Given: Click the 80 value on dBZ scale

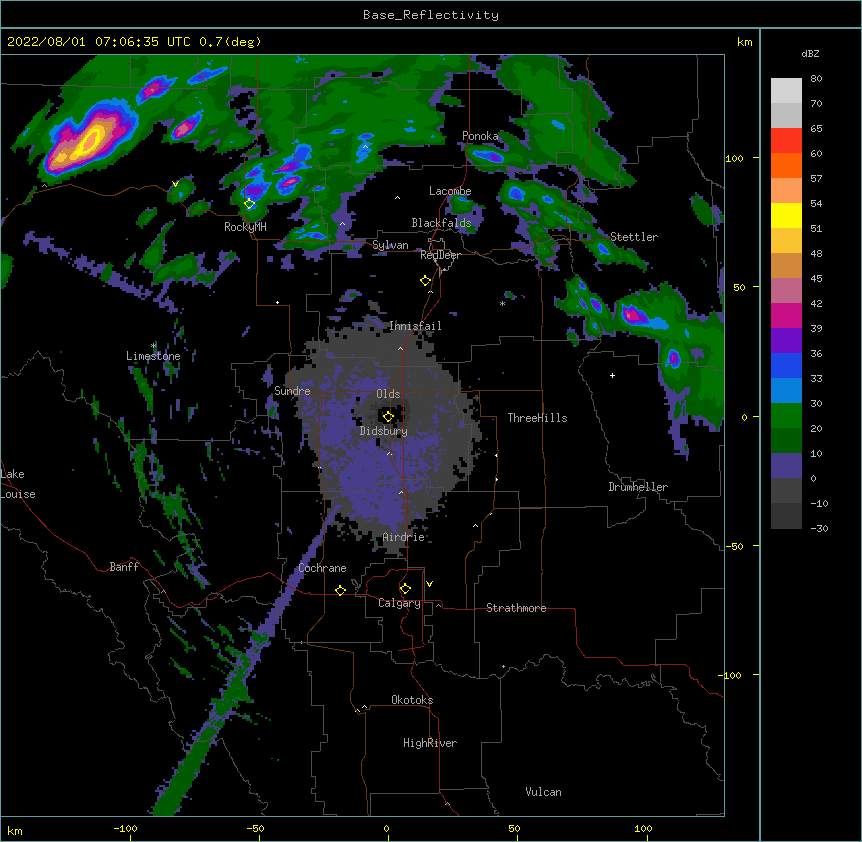Looking at the screenshot, I should pos(816,79).
